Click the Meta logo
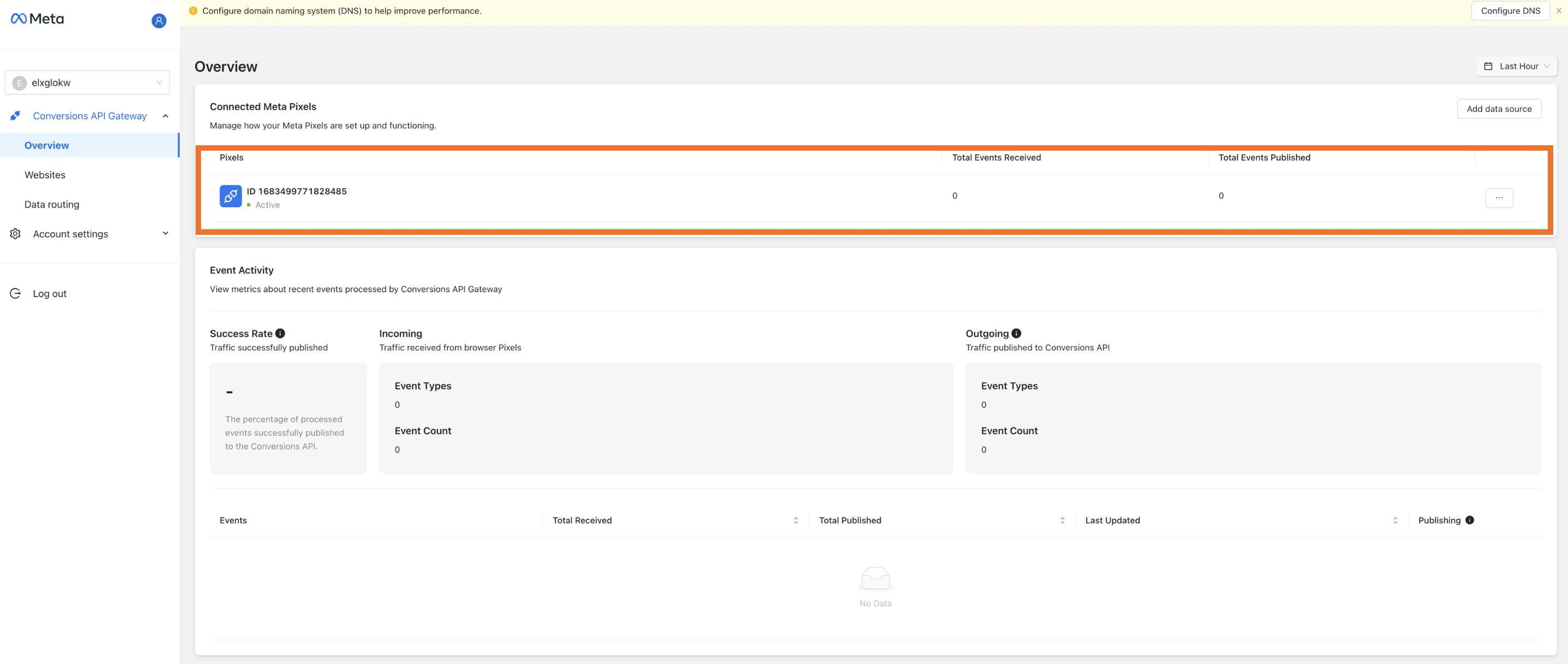1568x664 pixels. coord(37,19)
